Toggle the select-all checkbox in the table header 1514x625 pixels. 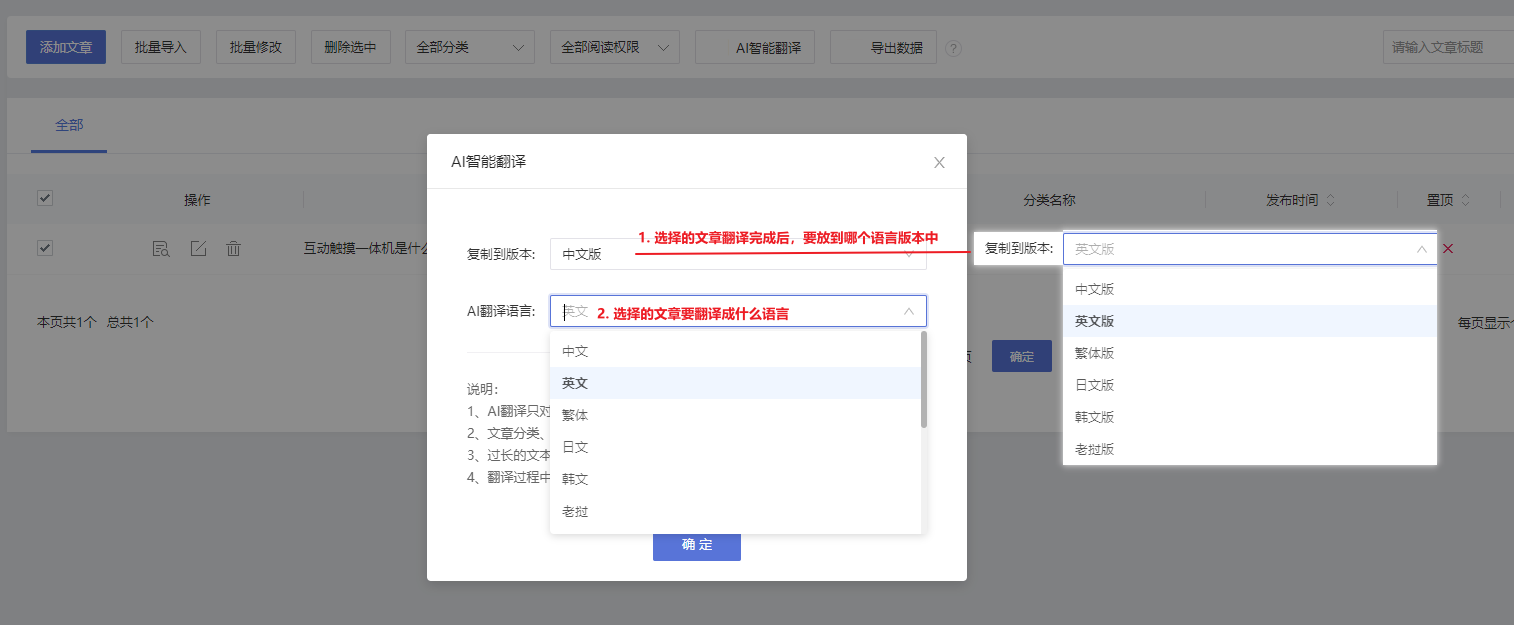[x=44, y=199]
